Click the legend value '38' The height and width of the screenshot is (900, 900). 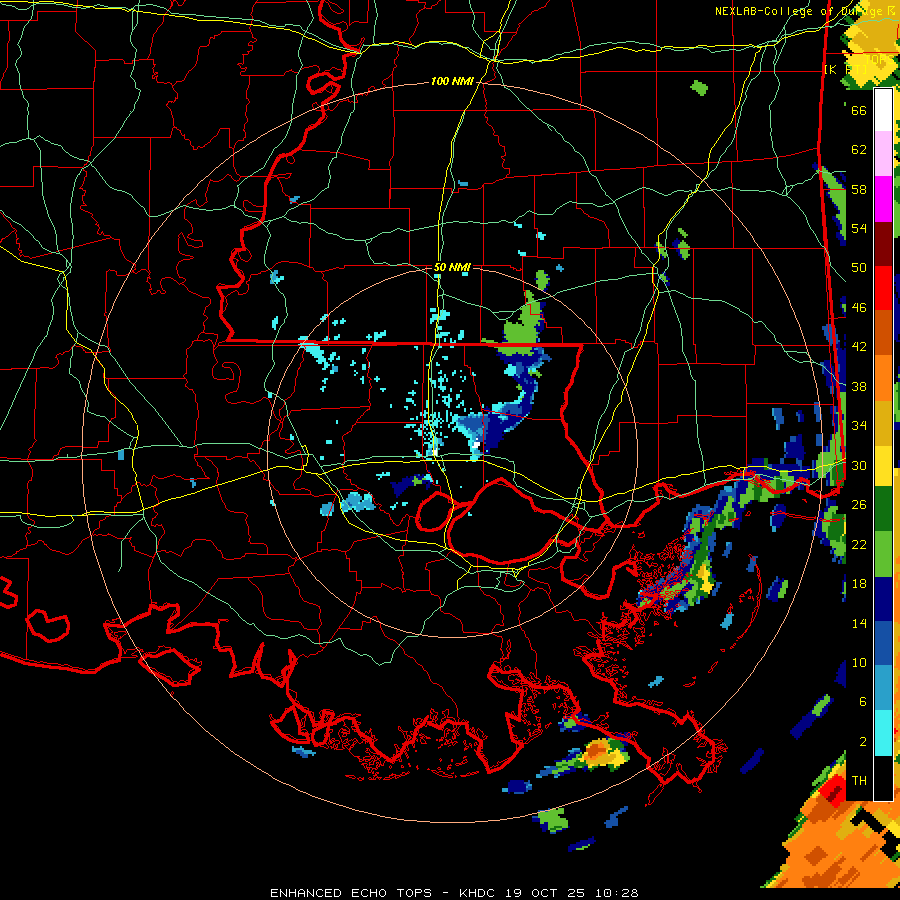pos(859,386)
